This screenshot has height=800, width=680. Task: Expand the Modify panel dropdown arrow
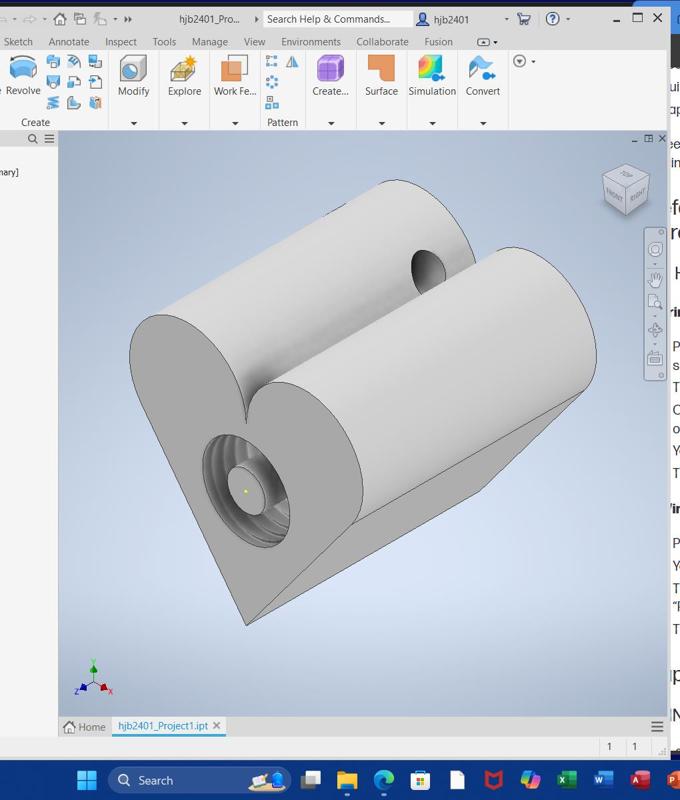tap(134, 123)
